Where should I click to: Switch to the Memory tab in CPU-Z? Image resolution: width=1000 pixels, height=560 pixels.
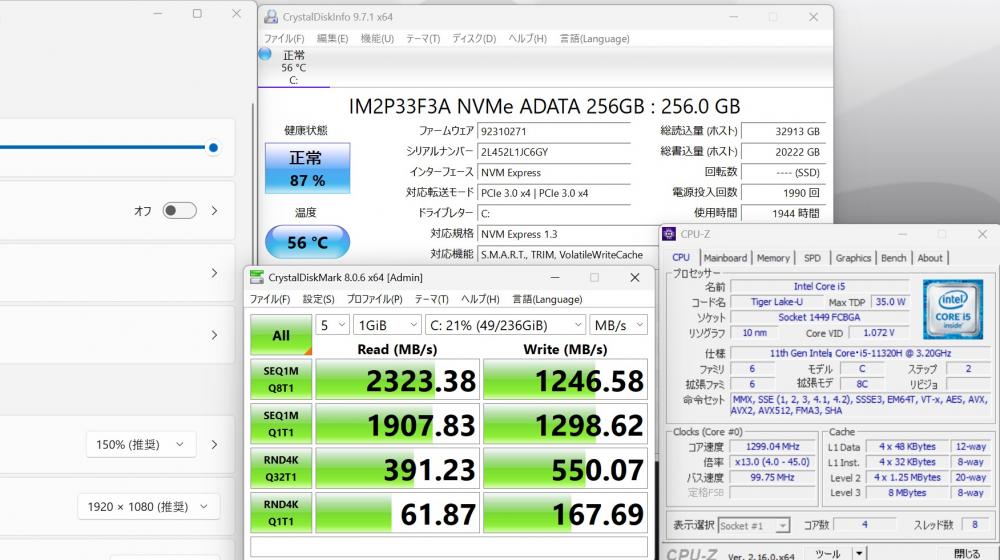point(773,258)
